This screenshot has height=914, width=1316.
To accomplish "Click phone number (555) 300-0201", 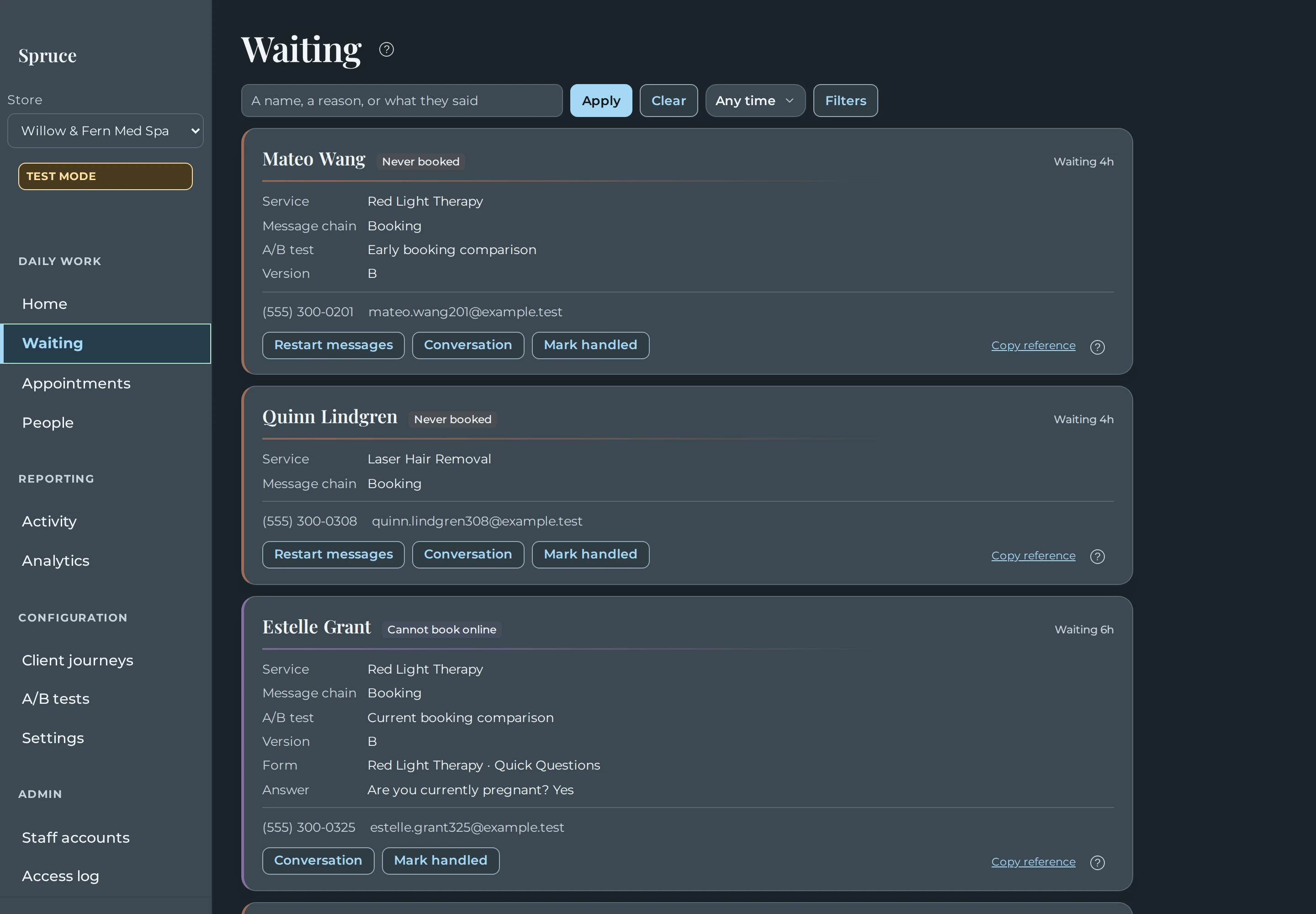I will [308, 312].
